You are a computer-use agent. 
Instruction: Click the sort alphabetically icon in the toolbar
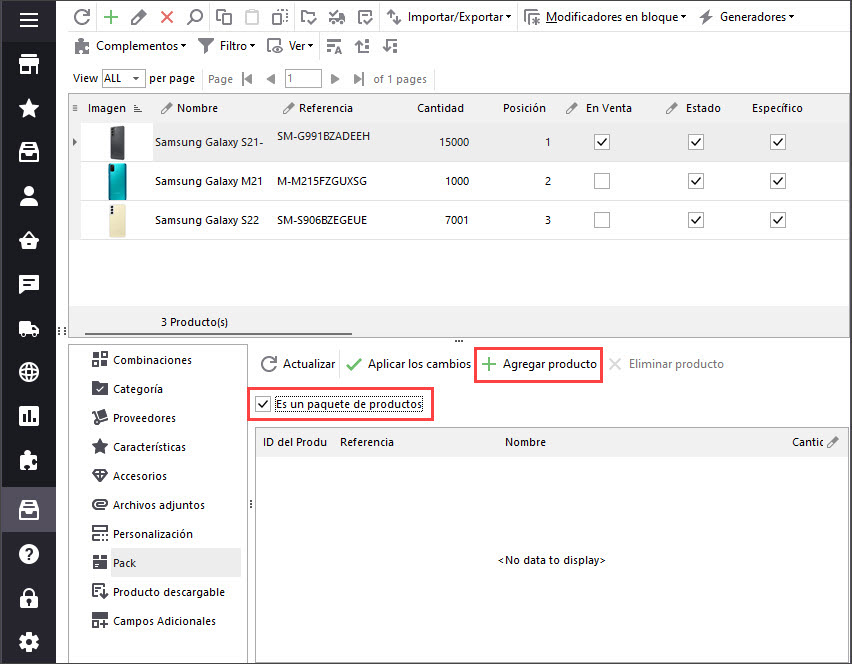point(334,46)
